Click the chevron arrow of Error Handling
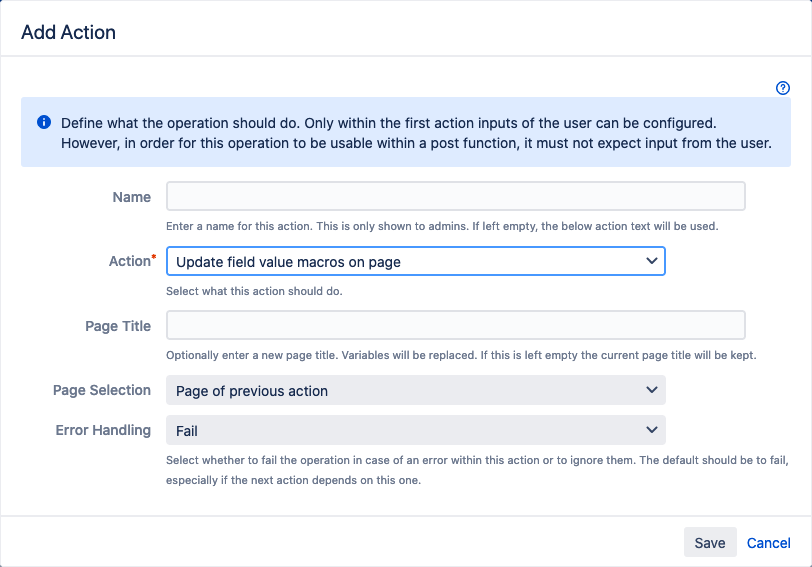 pos(652,430)
